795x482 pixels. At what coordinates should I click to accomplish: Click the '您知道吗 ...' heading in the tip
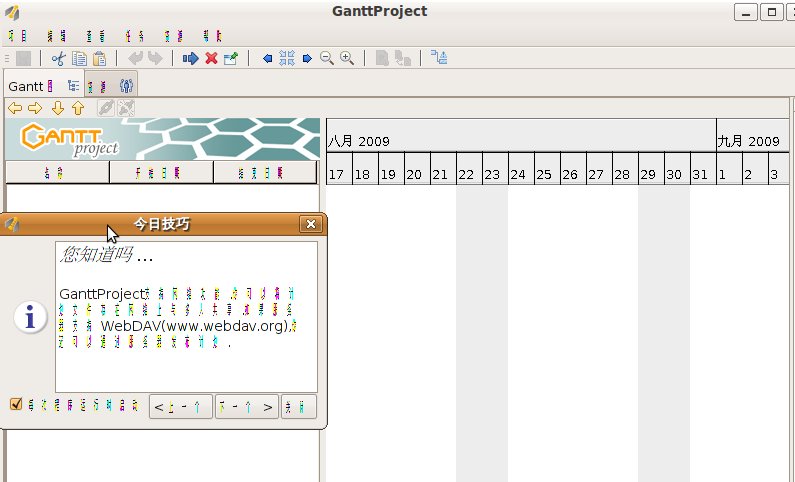106,254
